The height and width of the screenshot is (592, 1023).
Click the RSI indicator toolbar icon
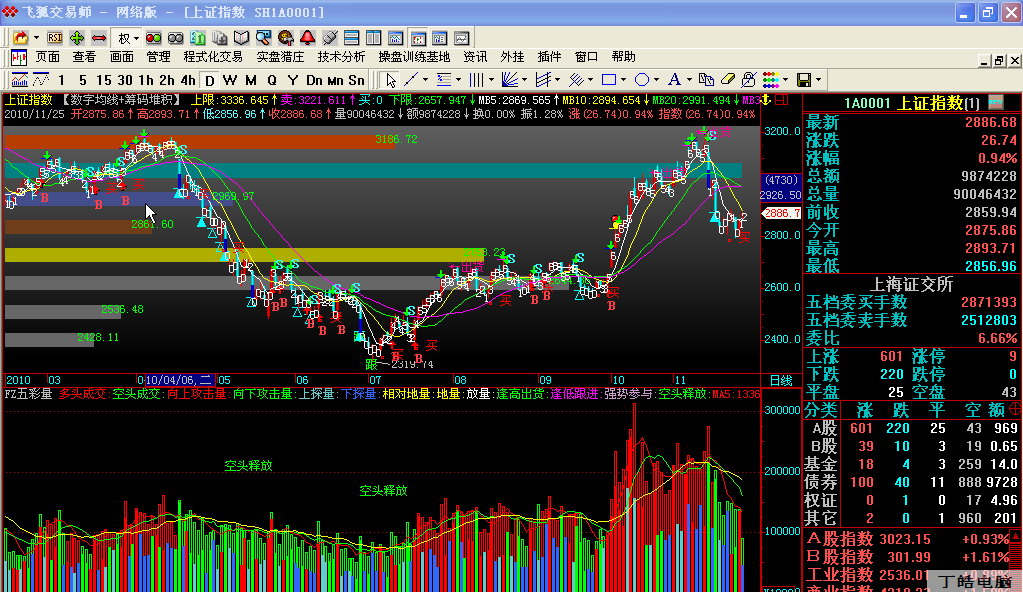(x=55, y=37)
